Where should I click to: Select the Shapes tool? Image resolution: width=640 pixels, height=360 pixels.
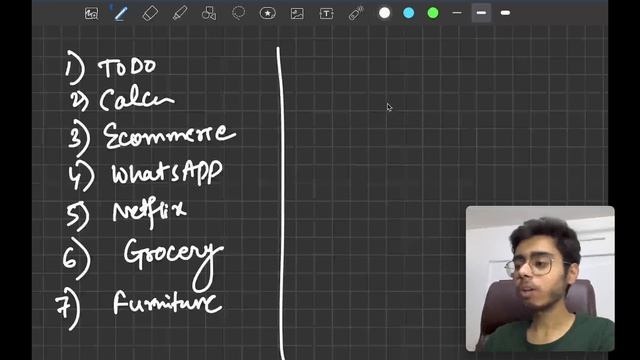(209, 13)
